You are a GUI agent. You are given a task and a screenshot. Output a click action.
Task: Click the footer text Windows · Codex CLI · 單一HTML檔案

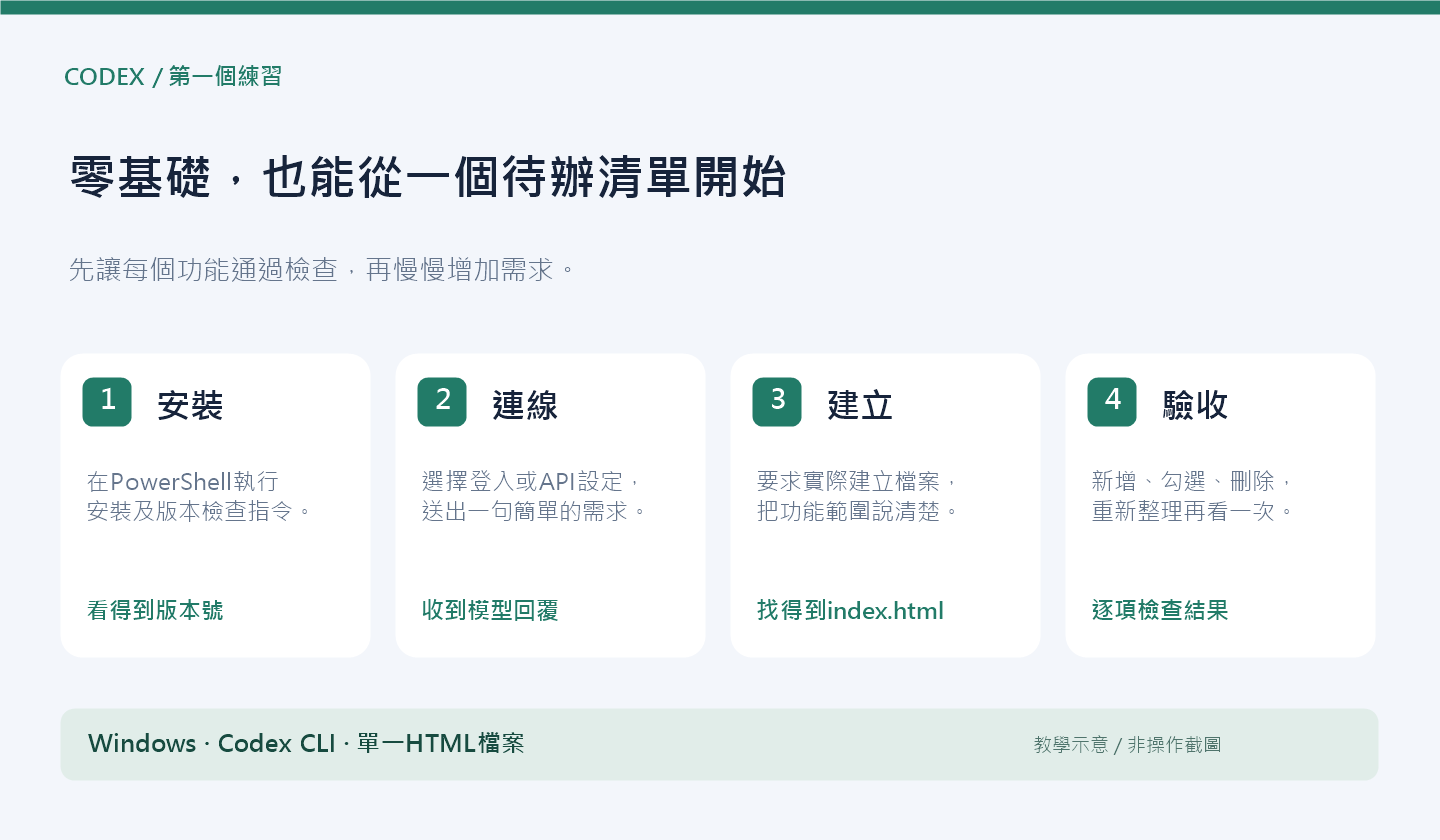[x=306, y=743]
